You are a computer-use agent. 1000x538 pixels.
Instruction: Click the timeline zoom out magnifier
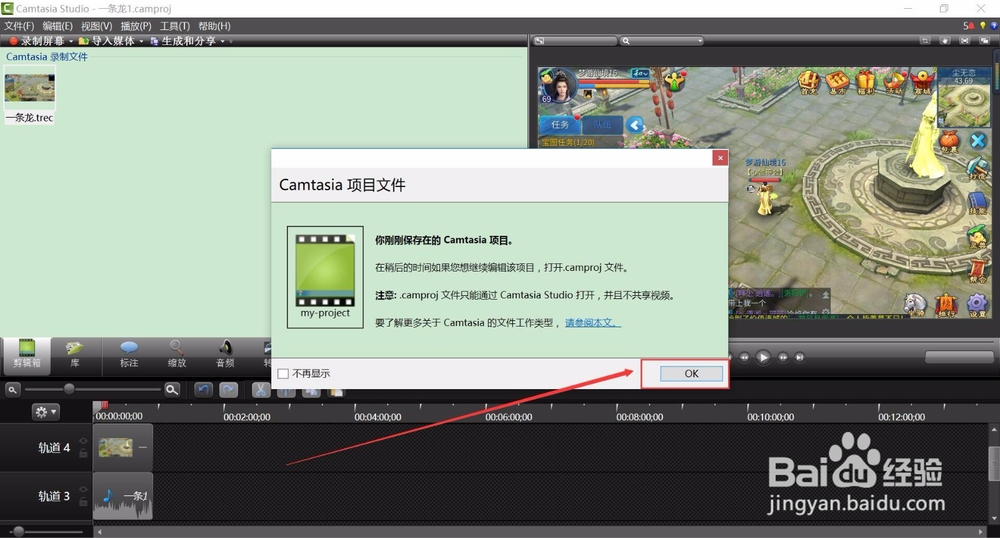(x=12, y=389)
